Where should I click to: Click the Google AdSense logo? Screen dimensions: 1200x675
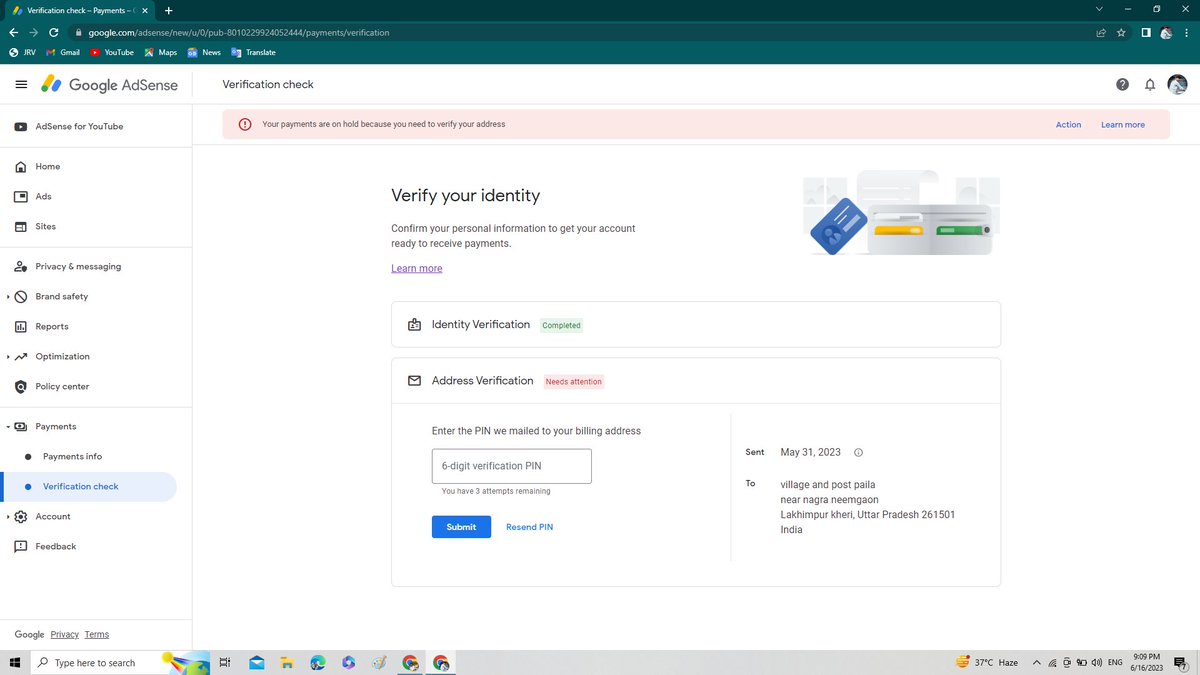pos(109,85)
